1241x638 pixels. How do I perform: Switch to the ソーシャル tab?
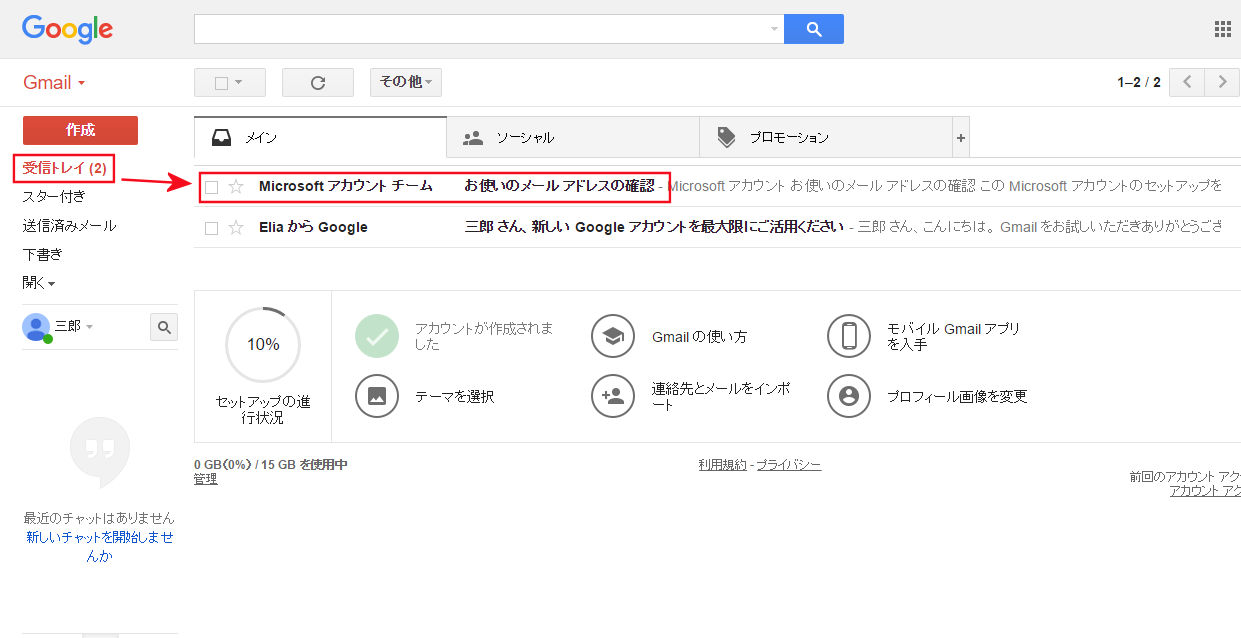(573, 138)
